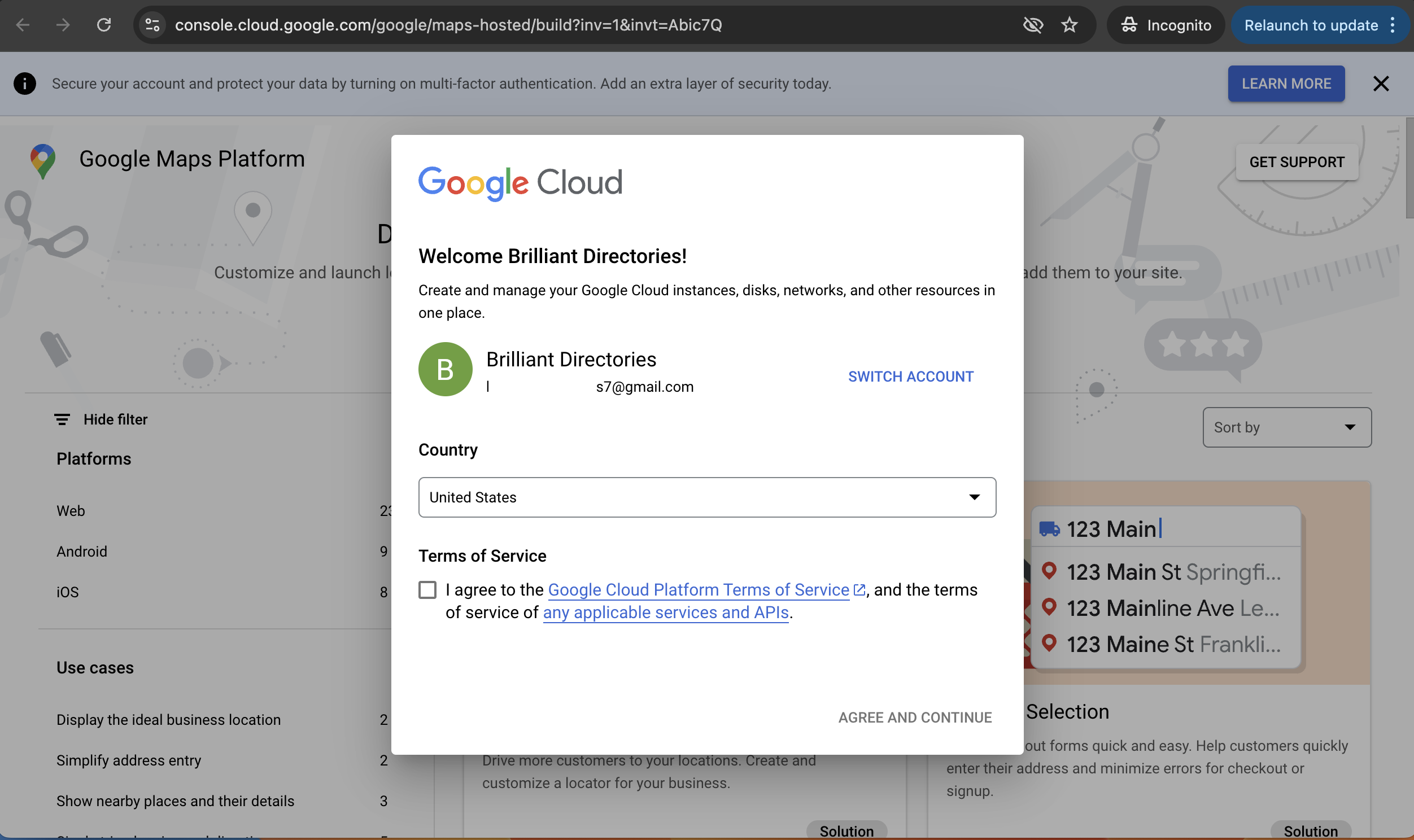1414x840 pixels.
Task: Expand the Country dropdown showing United States
Action: pos(706,497)
